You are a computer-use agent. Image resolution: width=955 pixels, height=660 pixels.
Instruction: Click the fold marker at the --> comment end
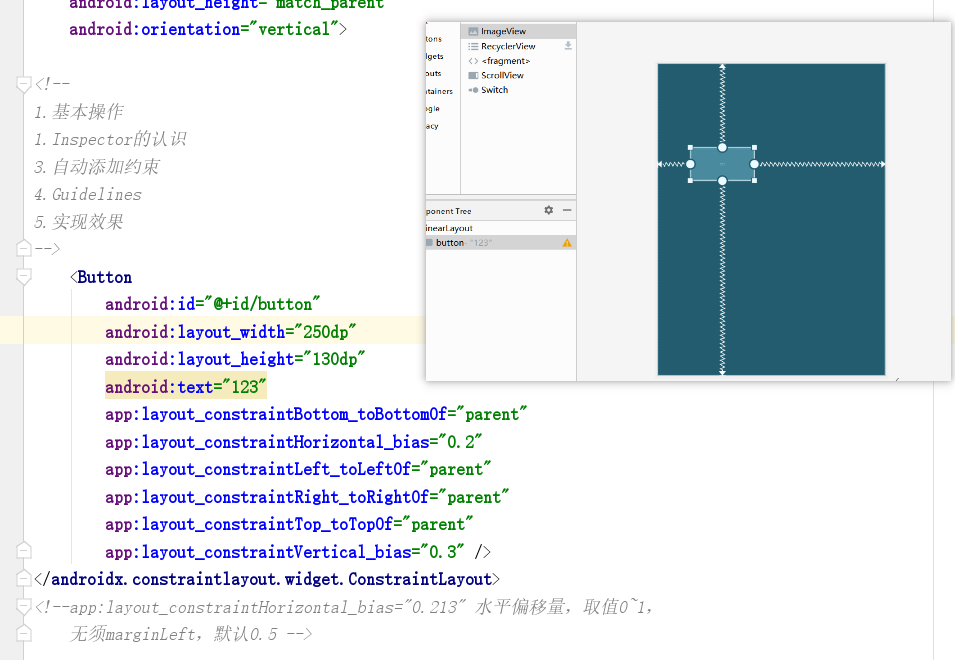(x=23, y=248)
